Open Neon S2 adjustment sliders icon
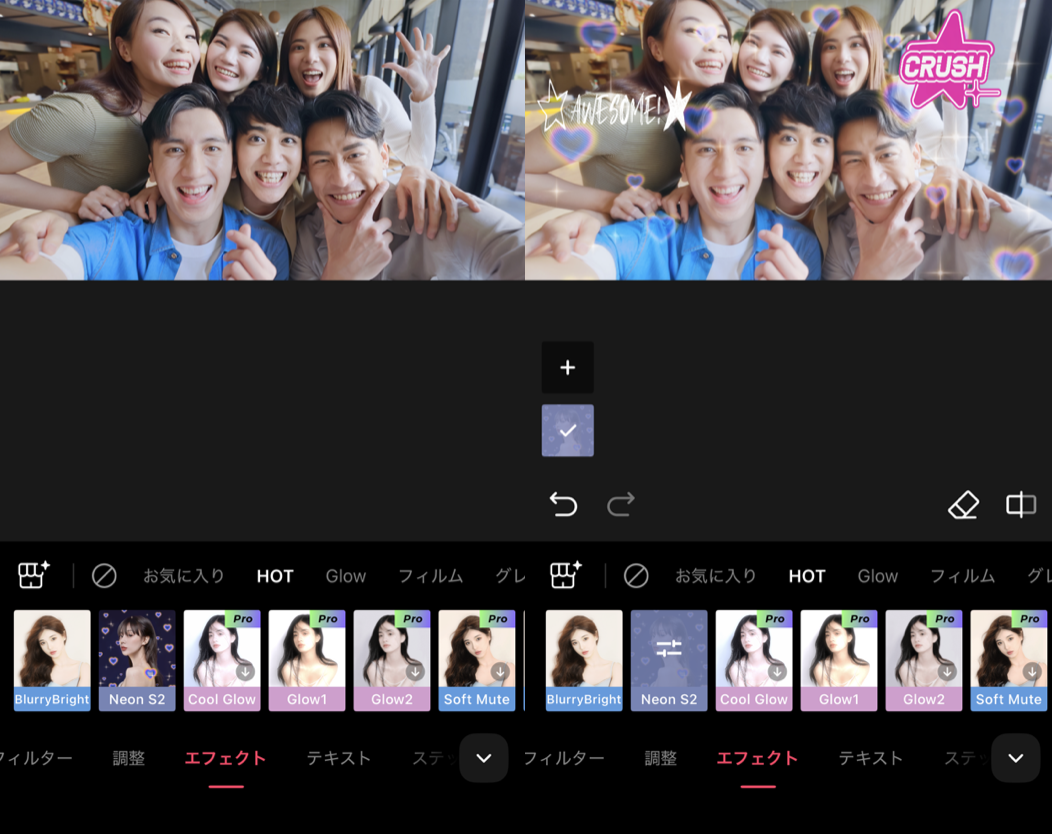Screen dimensions: 1052x834 point(669,650)
